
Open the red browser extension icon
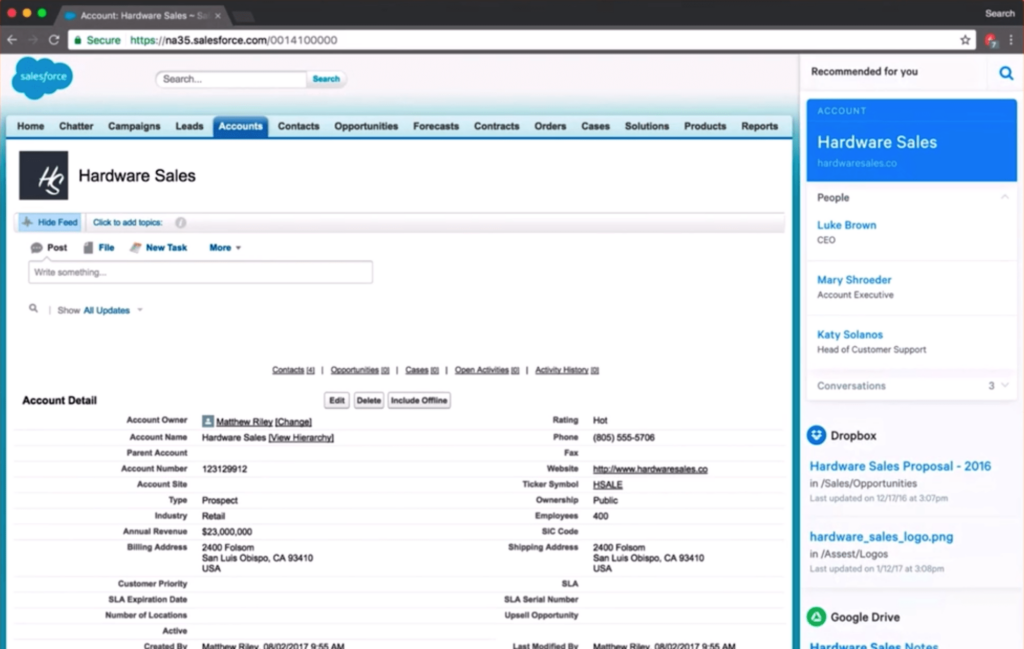[991, 40]
